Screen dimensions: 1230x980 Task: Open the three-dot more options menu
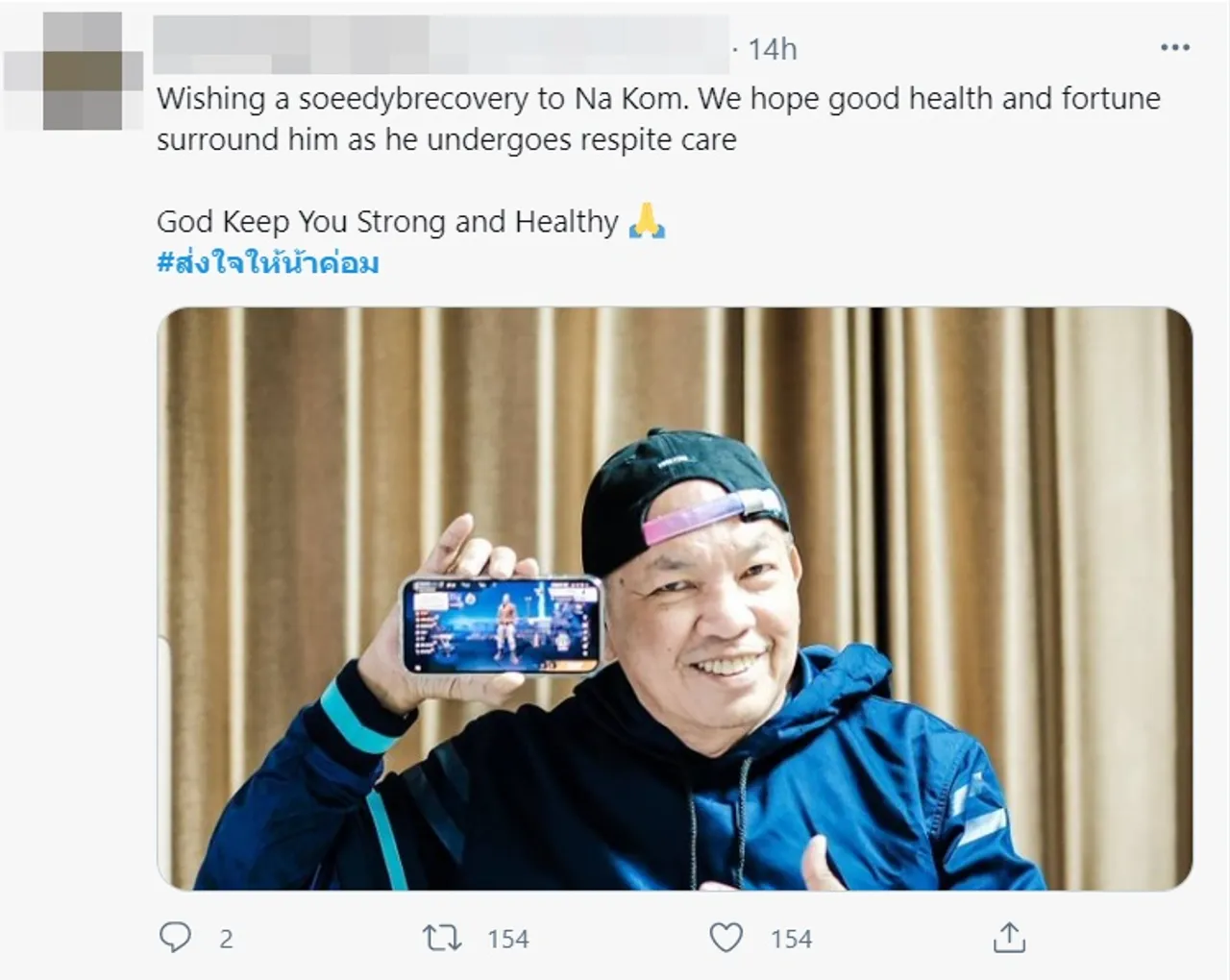point(1175,48)
